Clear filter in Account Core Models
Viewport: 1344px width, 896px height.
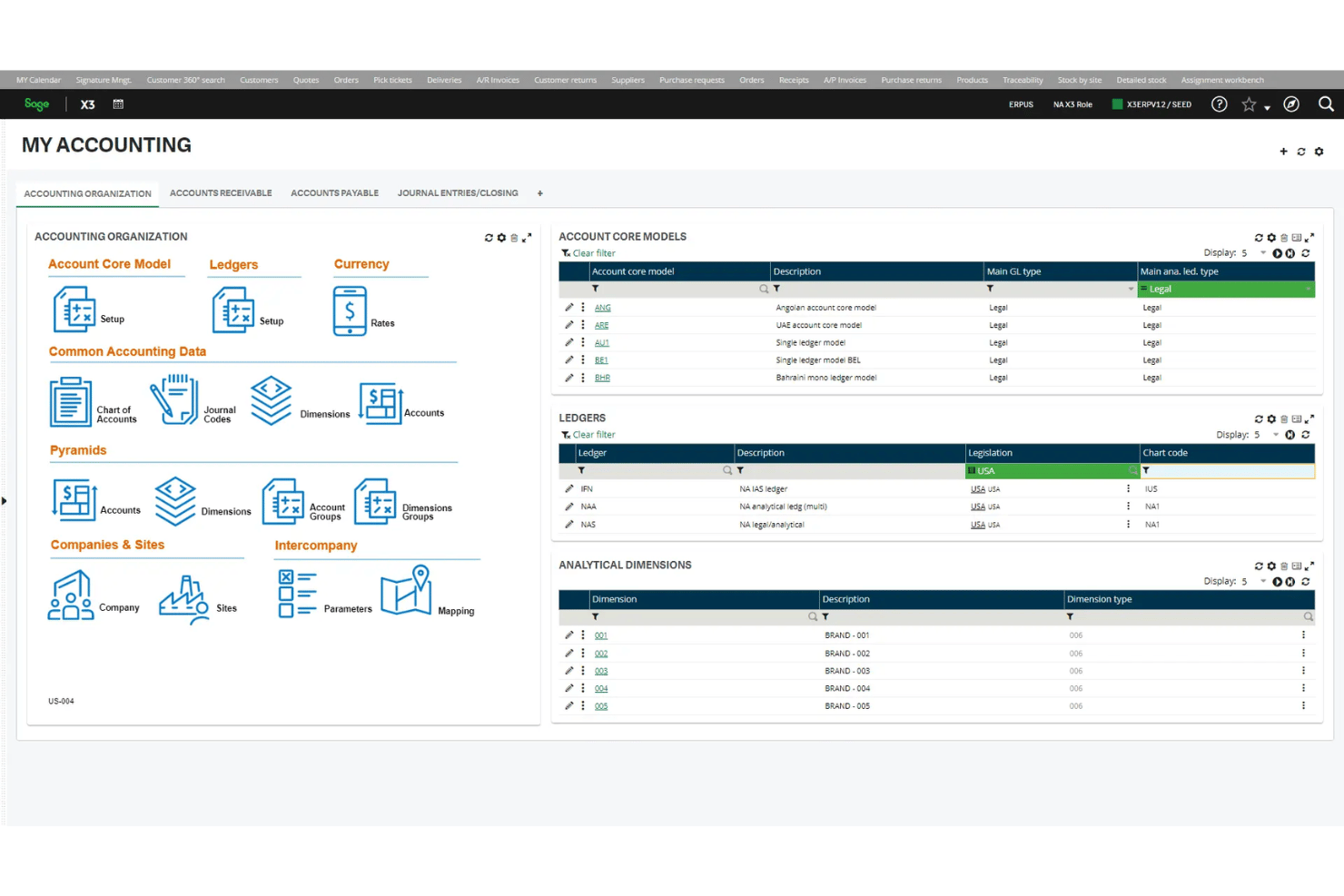(x=588, y=253)
